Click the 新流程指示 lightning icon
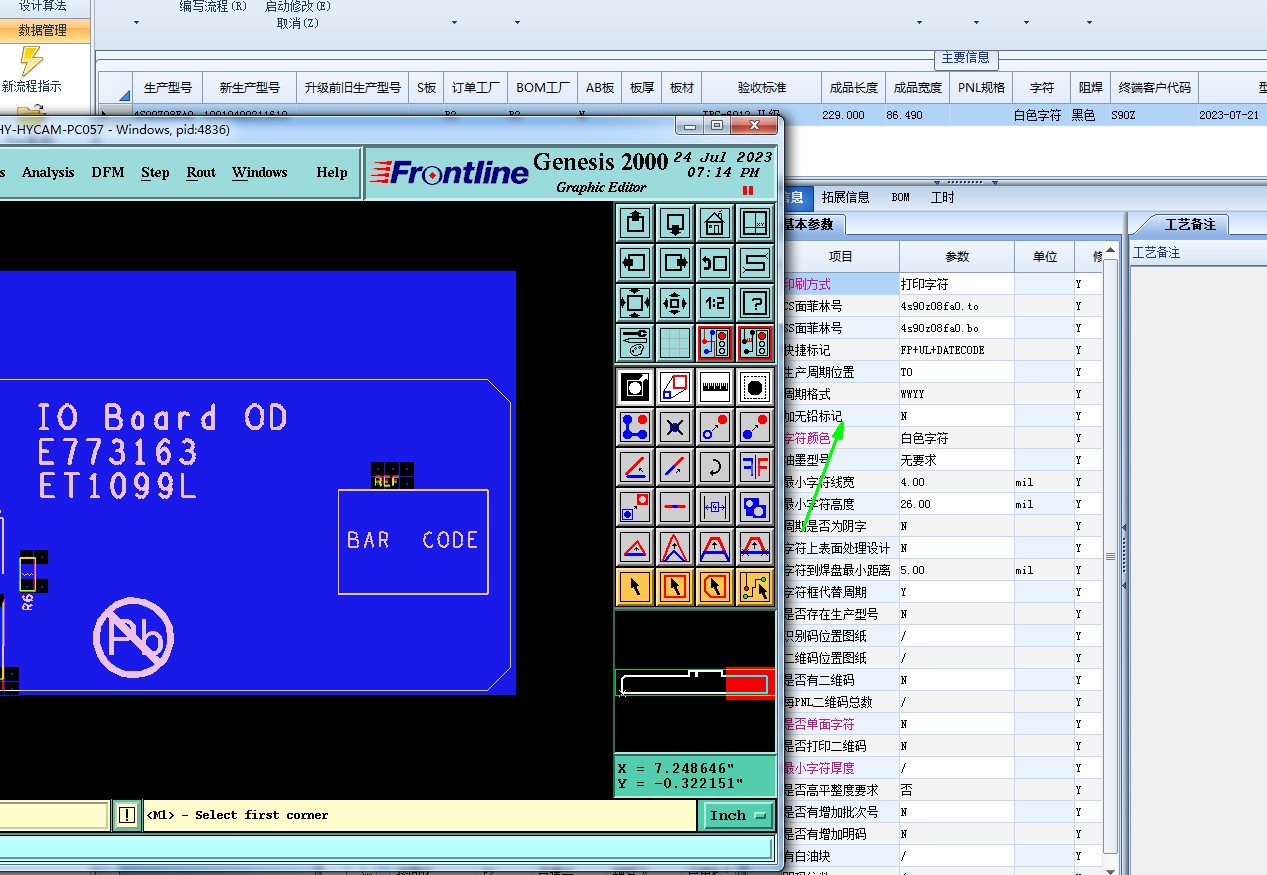Screen dimensions: 1267x875 32,60
